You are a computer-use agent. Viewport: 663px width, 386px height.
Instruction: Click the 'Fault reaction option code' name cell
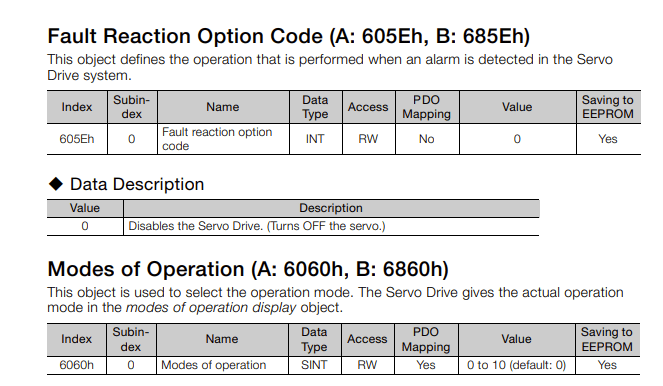tap(223, 139)
